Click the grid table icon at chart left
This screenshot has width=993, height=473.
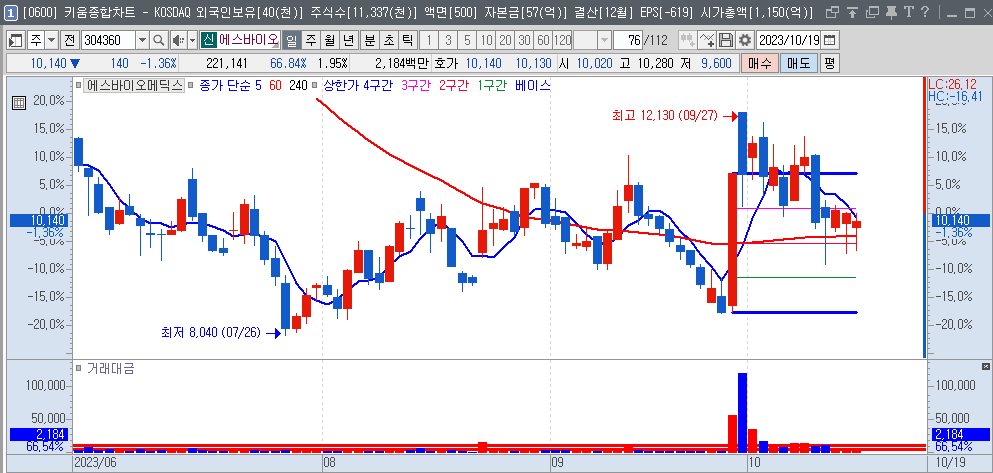pyautogui.click(x=18, y=103)
